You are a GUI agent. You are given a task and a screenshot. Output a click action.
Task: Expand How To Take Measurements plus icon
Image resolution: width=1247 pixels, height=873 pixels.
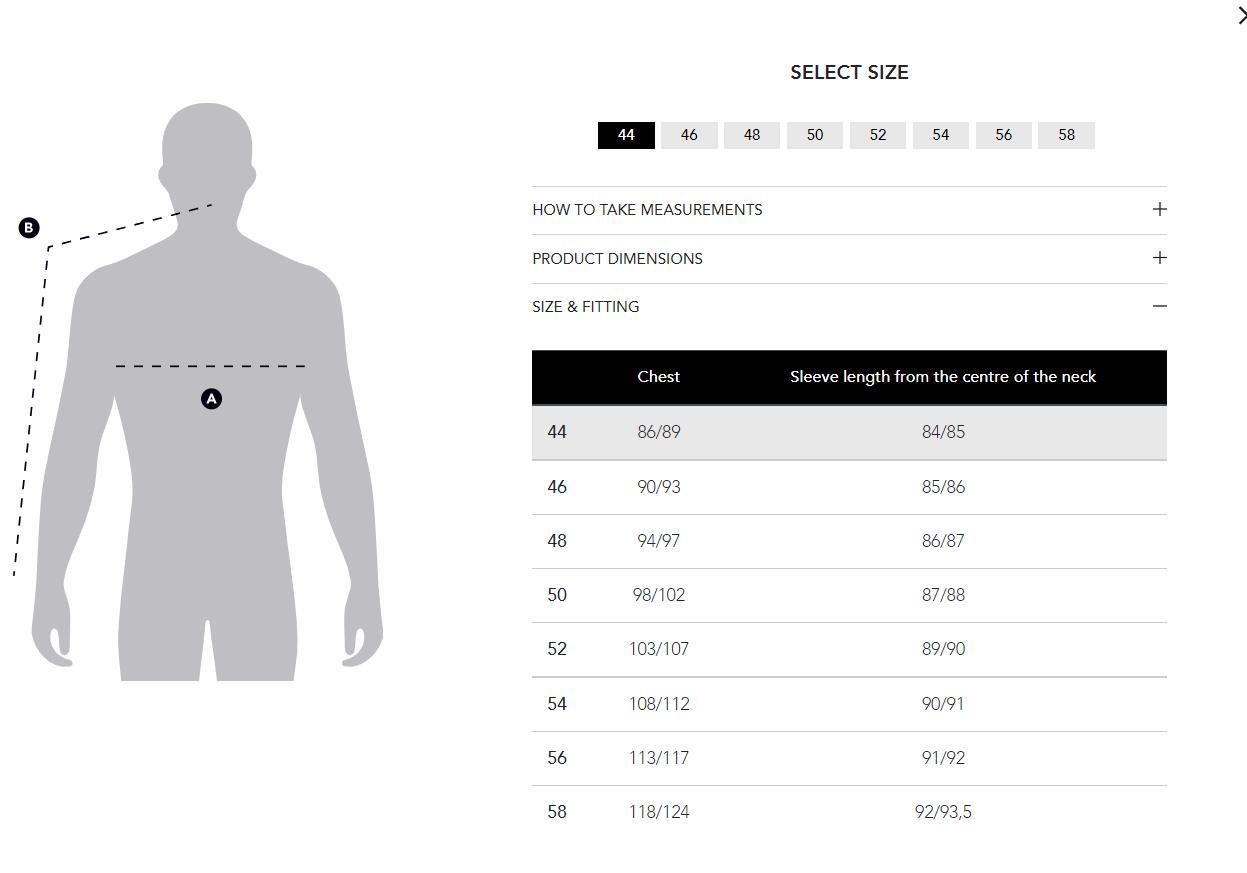pyautogui.click(x=1159, y=209)
